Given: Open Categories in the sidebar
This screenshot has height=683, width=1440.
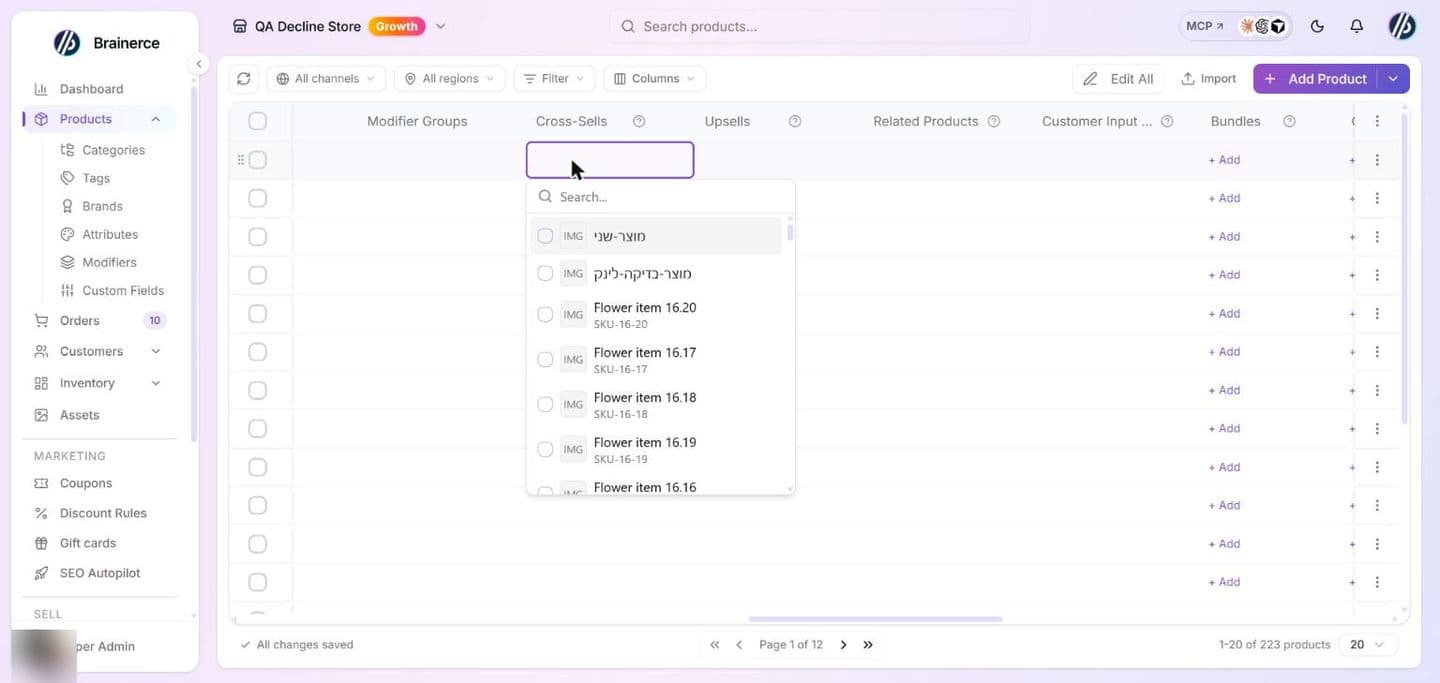Looking at the screenshot, I should click(113, 150).
